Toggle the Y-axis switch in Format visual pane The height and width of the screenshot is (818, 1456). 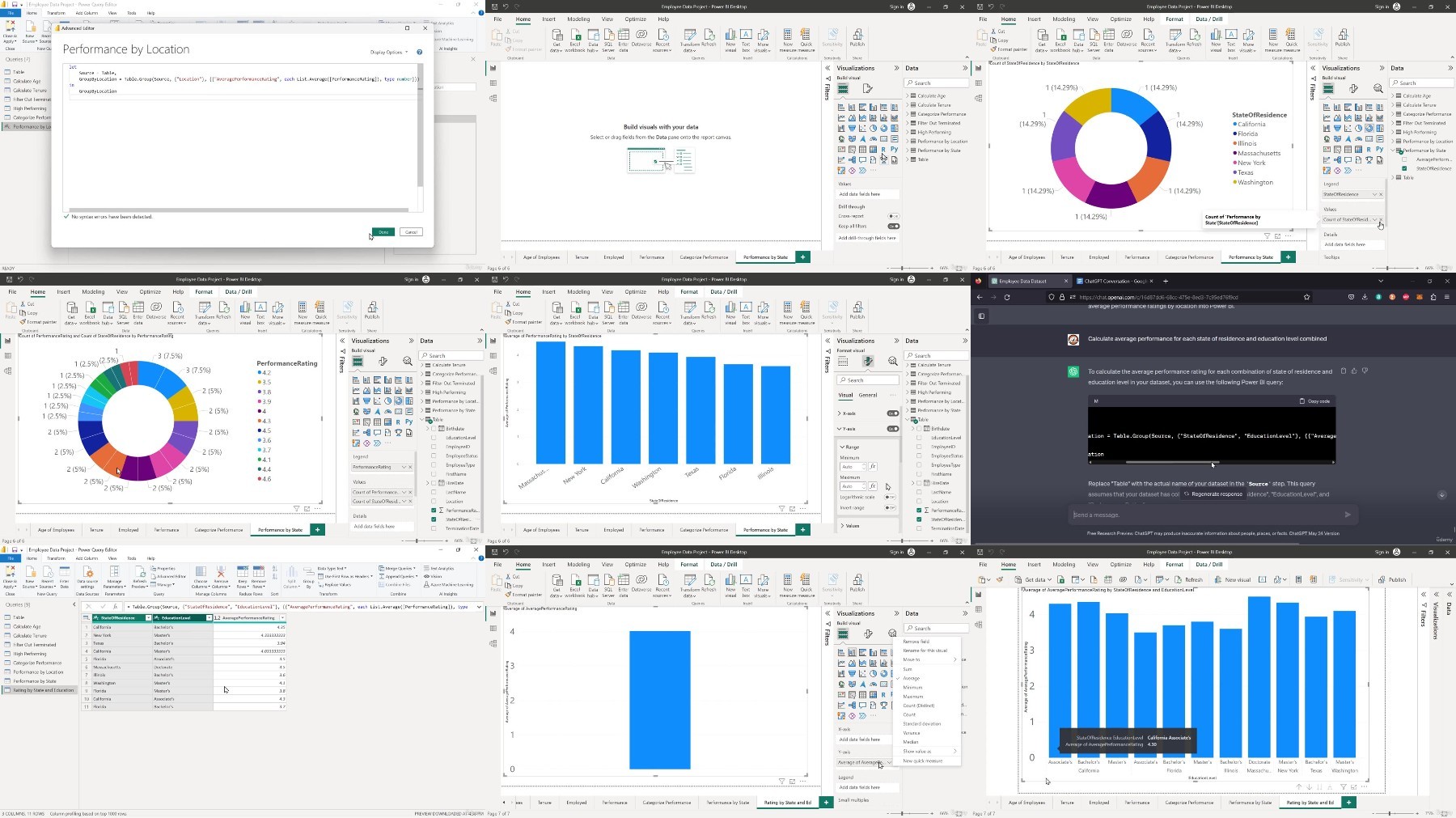point(892,429)
